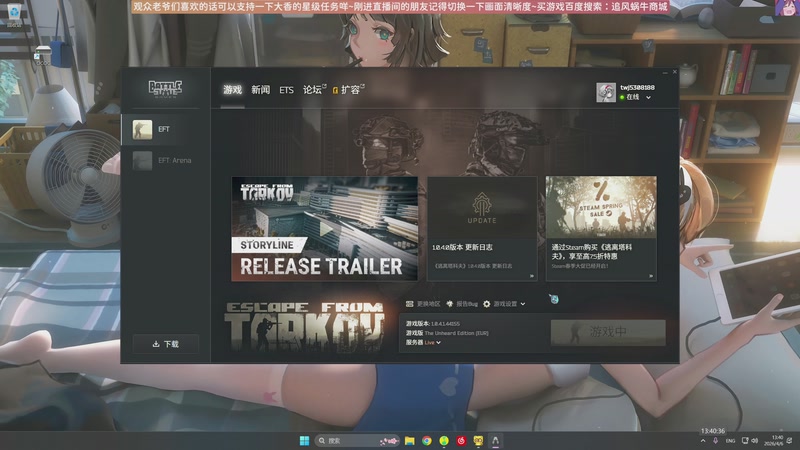Open File Explorer from the taskbar
This screenshot has height=450, width=800.
coord(410,440)
